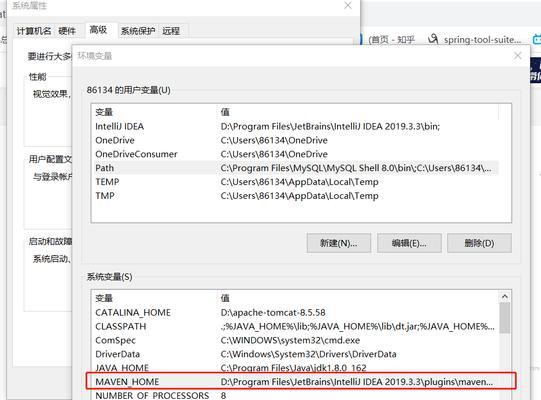Select the 远程 tab
Viewport: 541px width, 400px height.
click(171, 31)
